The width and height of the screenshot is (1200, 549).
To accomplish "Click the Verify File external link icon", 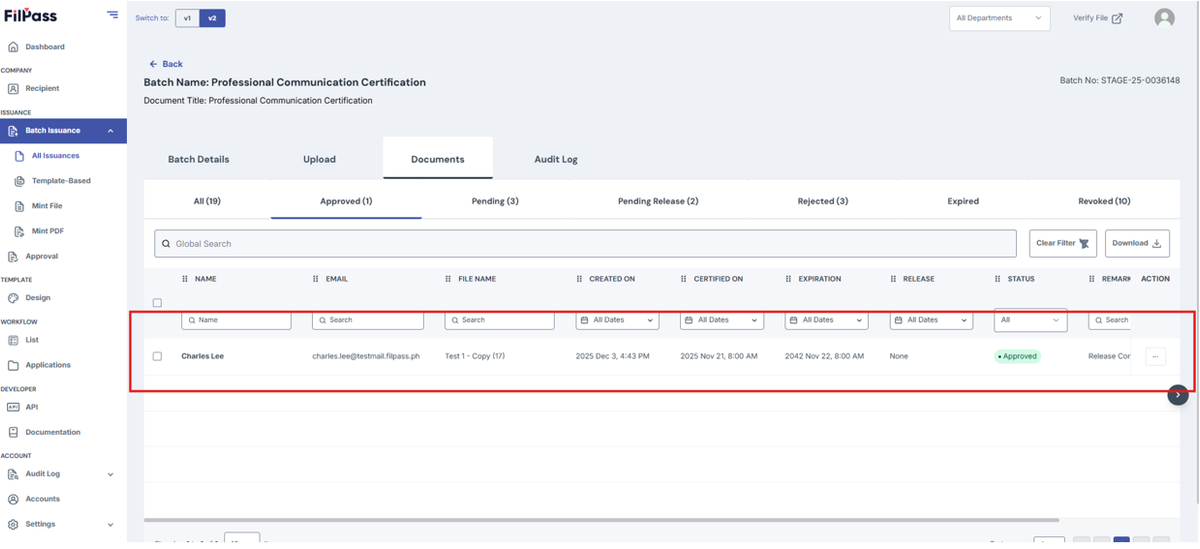I will tap(1117, 18).
